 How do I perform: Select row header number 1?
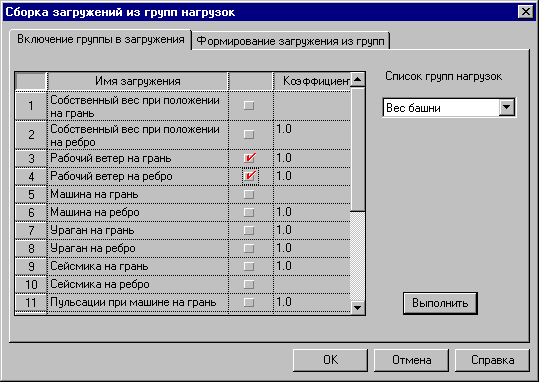[x=31, y=106]
